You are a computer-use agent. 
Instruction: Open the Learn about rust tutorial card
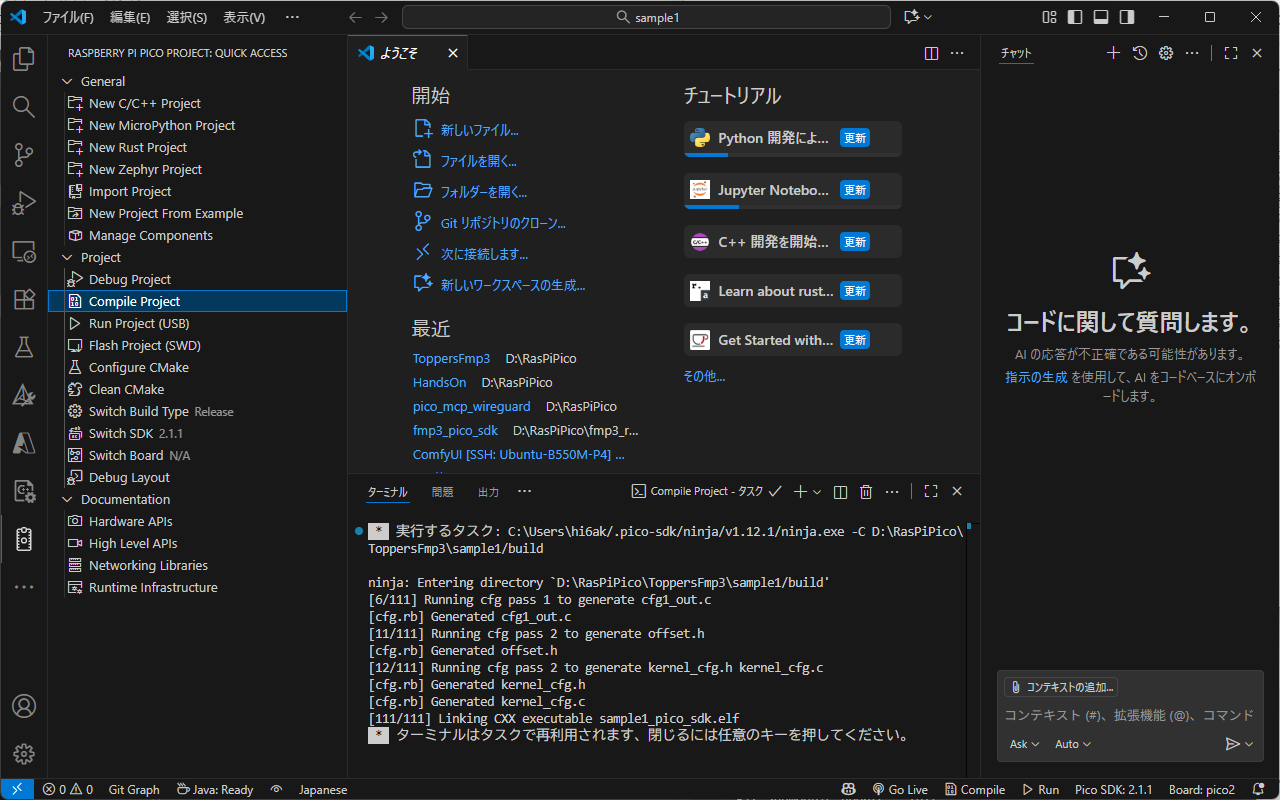point(792,291)
